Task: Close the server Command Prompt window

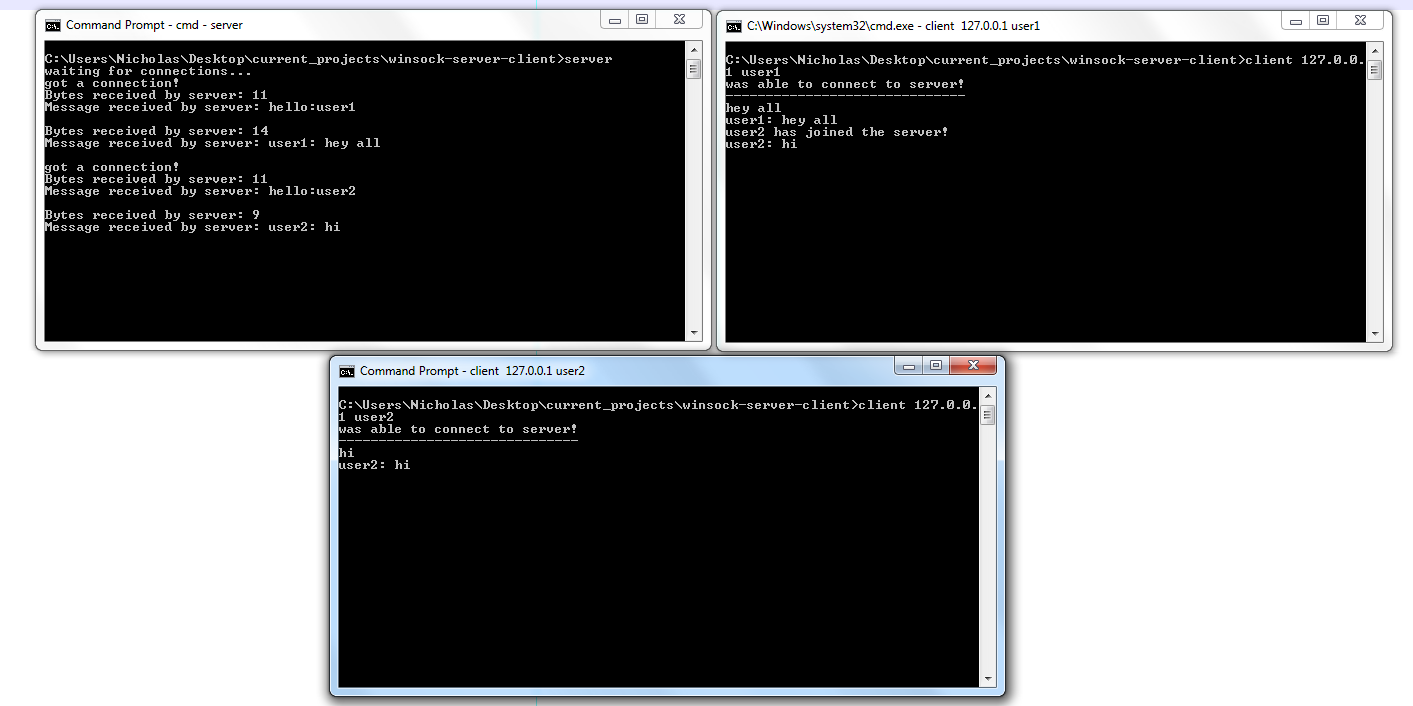Action: (x=677, y=20)
